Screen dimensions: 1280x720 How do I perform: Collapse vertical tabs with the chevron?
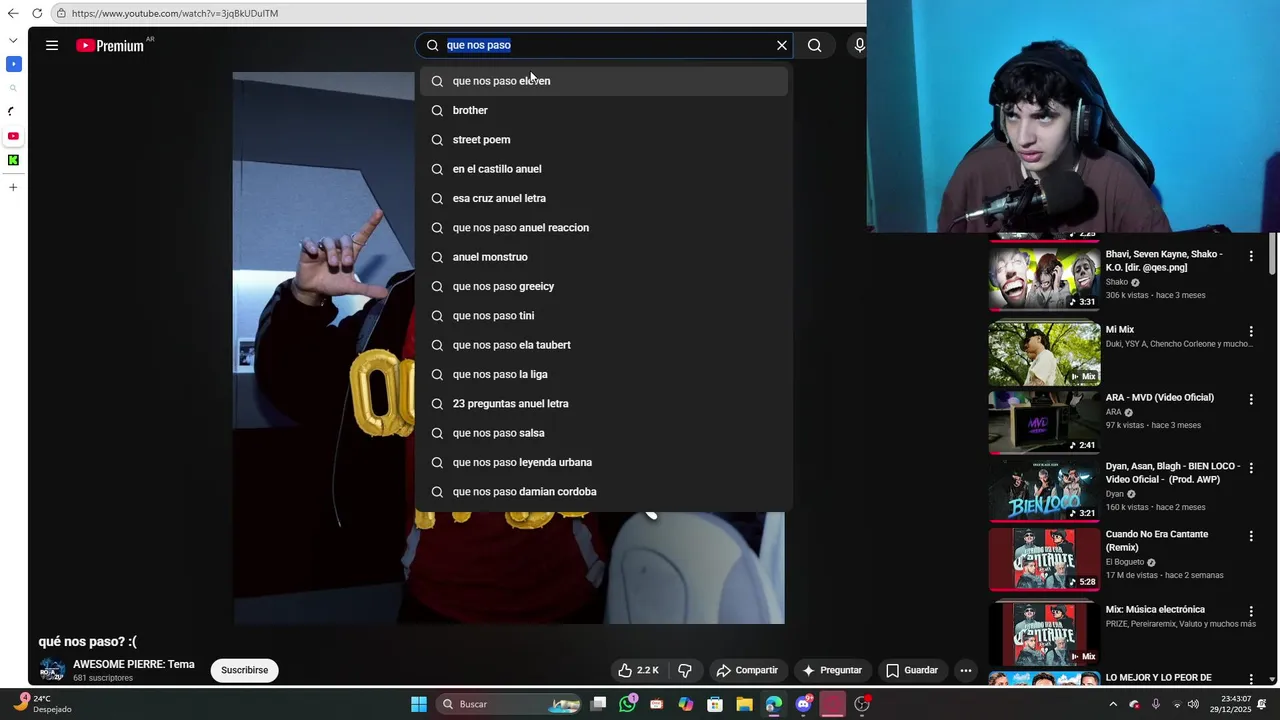coord(13,40)
